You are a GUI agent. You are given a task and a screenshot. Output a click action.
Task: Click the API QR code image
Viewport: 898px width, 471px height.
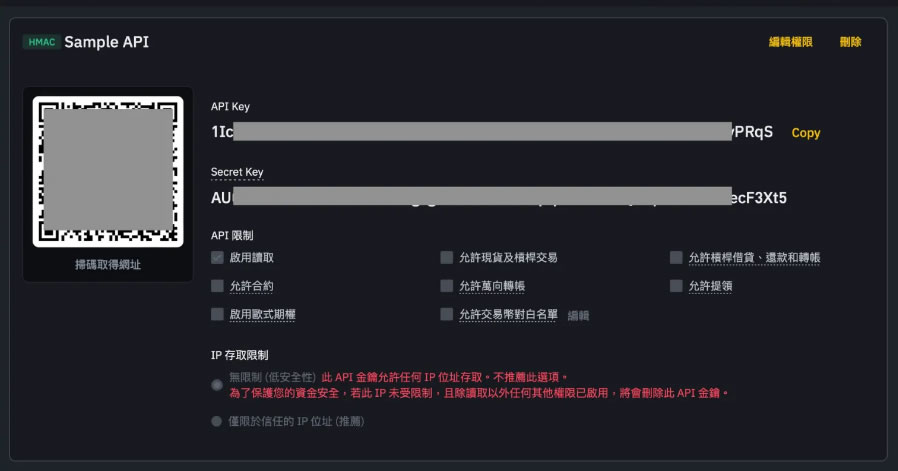[x=108, y=171]
